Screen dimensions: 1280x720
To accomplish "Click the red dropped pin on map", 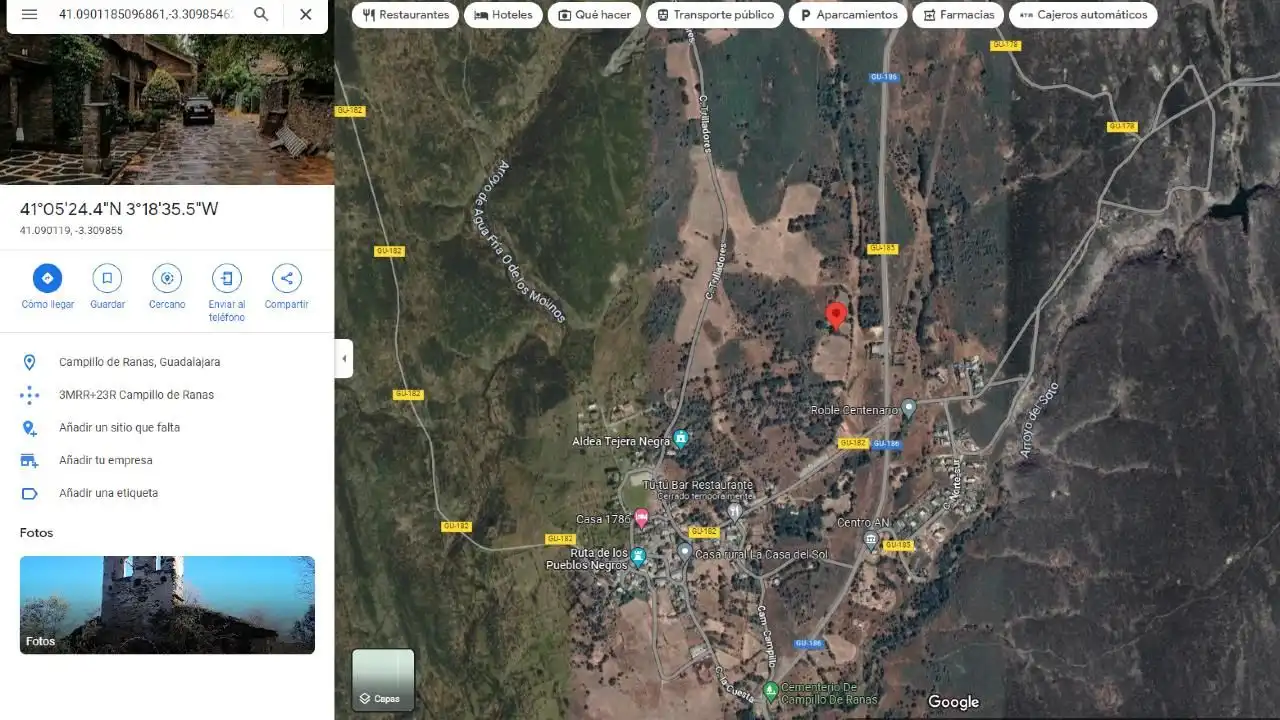I will click(x=836, y=317).
